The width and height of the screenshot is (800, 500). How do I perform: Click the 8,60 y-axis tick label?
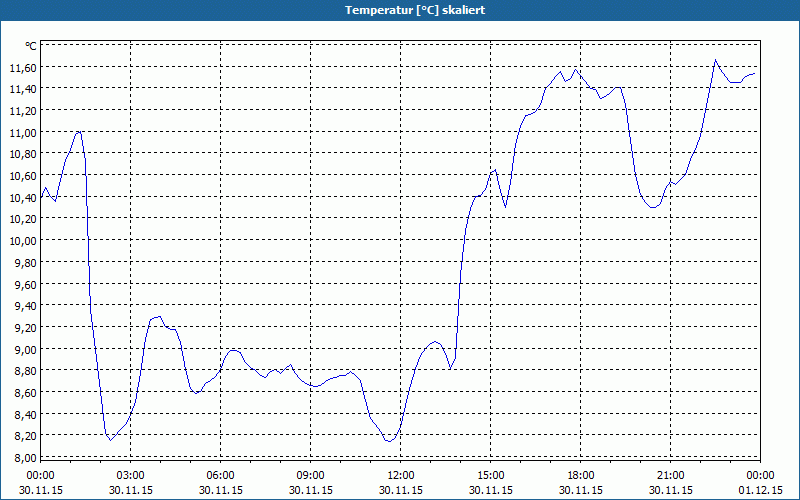click(25, 392)
